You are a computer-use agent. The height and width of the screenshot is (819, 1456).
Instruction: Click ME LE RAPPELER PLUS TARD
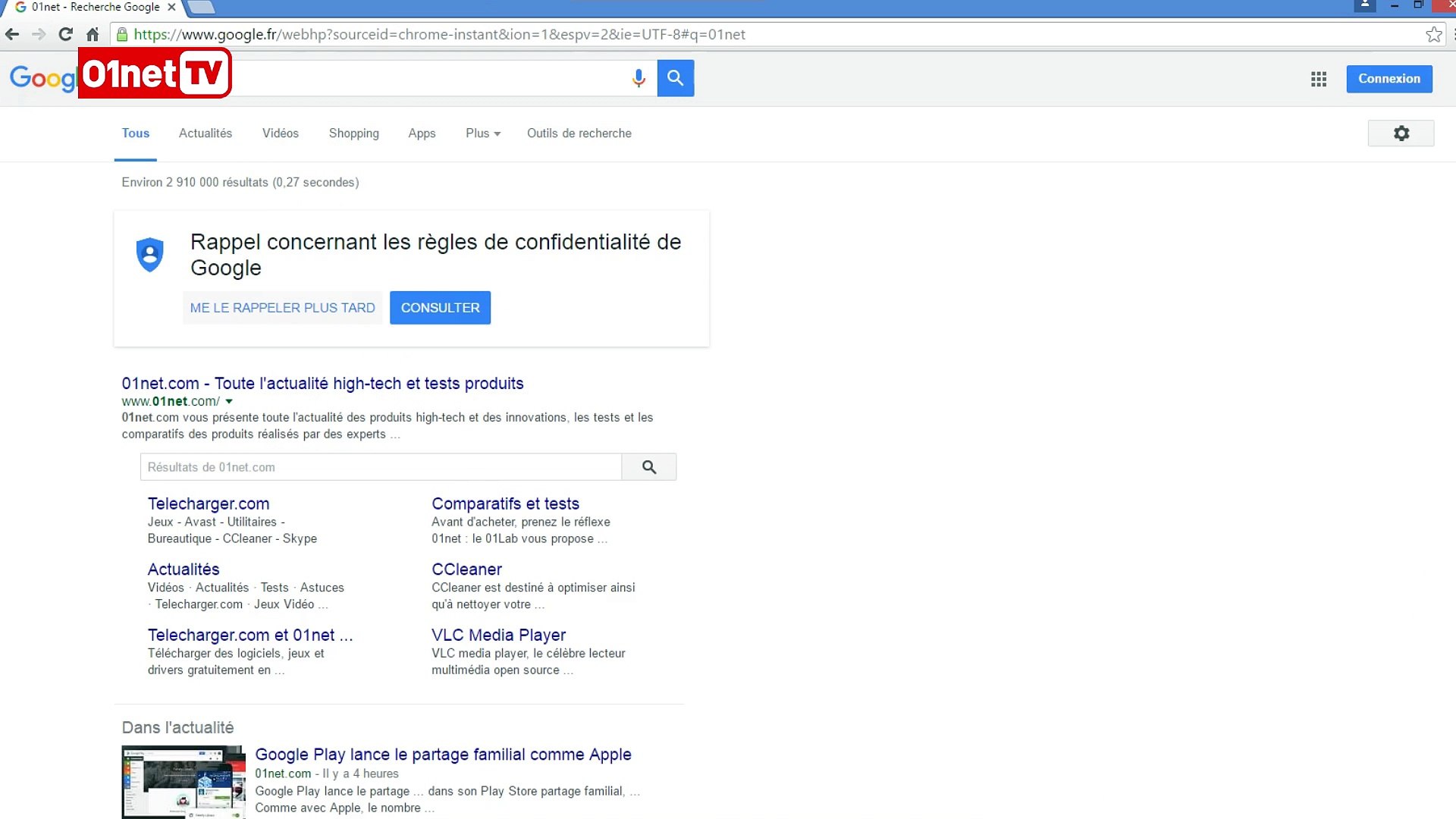tap(282, 308)
